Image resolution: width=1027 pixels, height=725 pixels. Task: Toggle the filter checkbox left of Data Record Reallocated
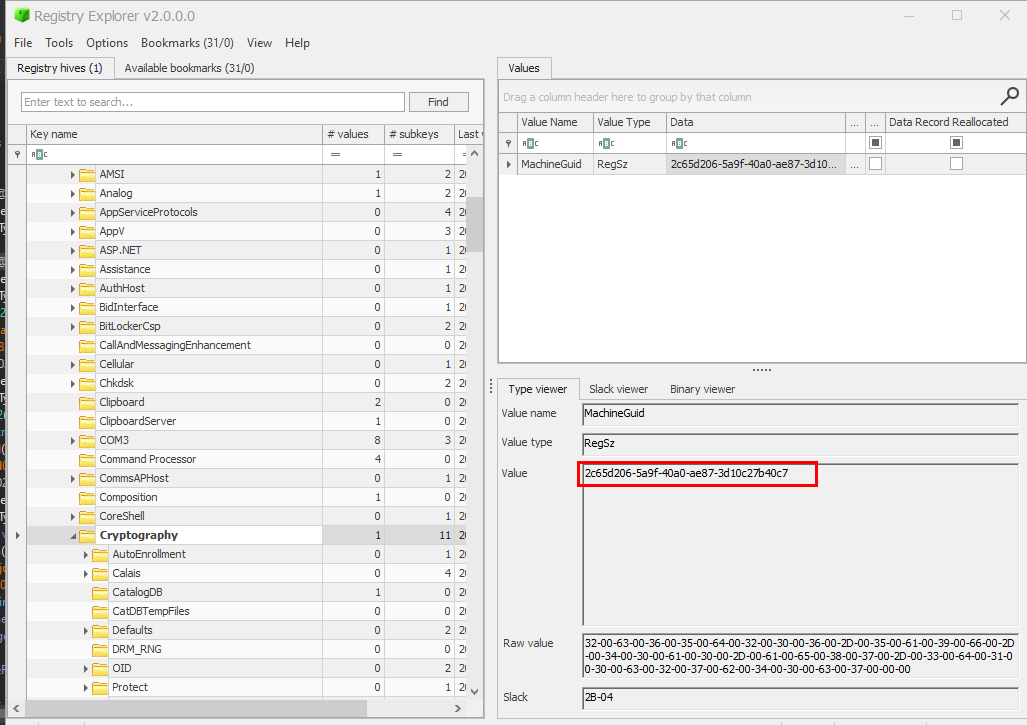coord(875,142)
